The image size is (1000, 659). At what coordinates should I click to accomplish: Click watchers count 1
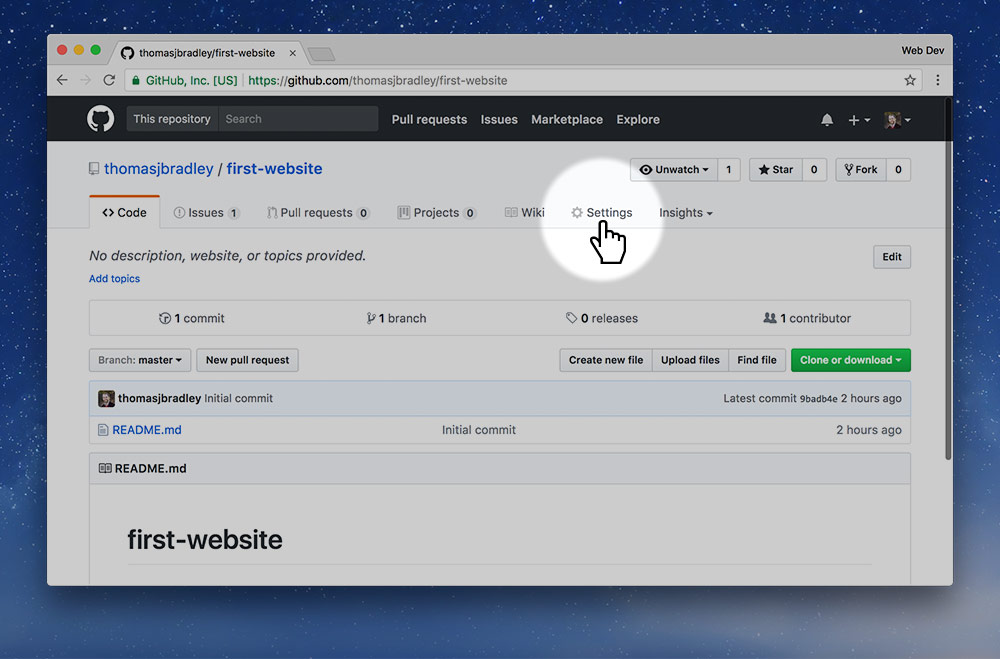point(728,170)
